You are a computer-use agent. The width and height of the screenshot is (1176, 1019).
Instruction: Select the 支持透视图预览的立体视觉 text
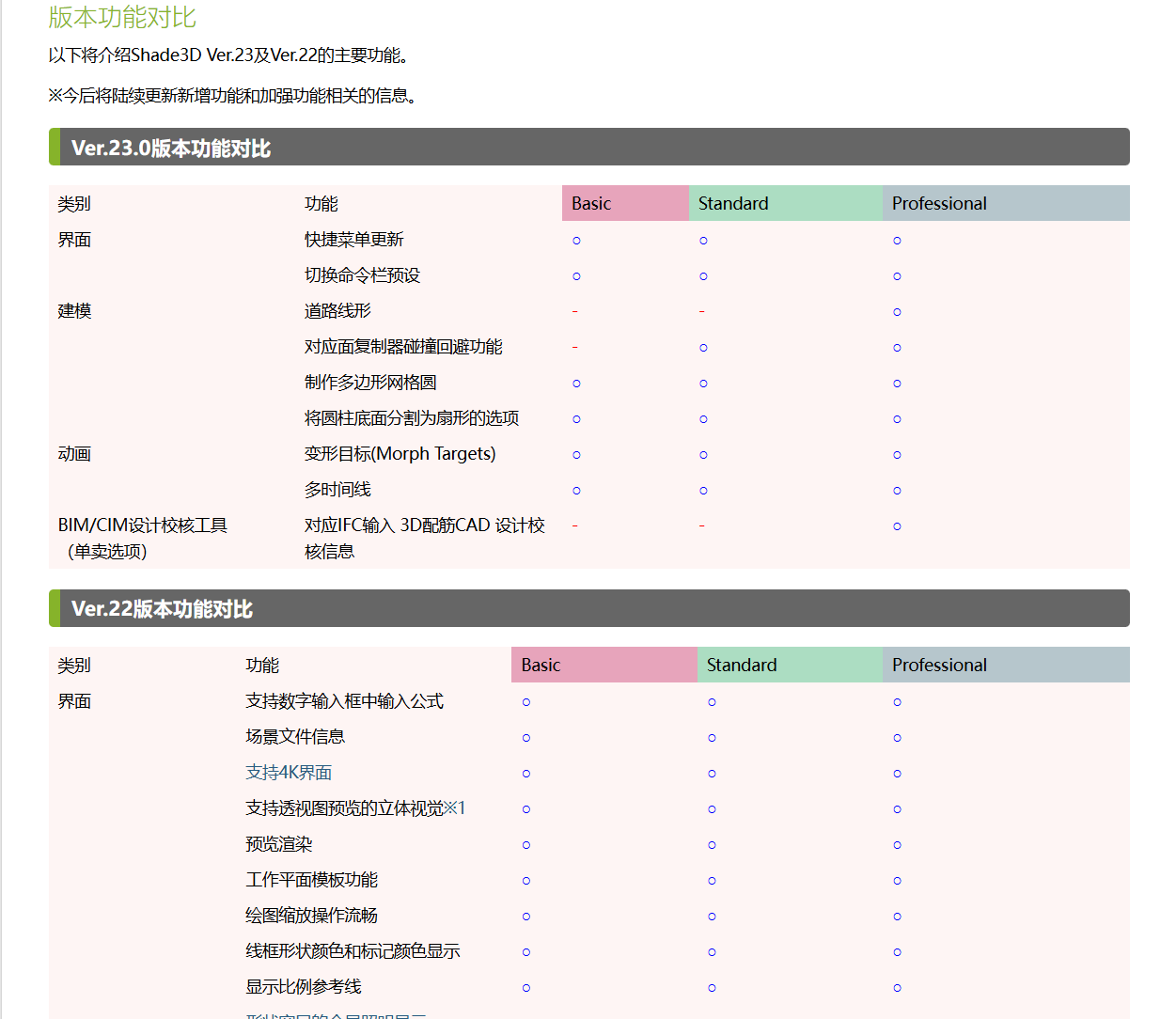click(344, 808)
